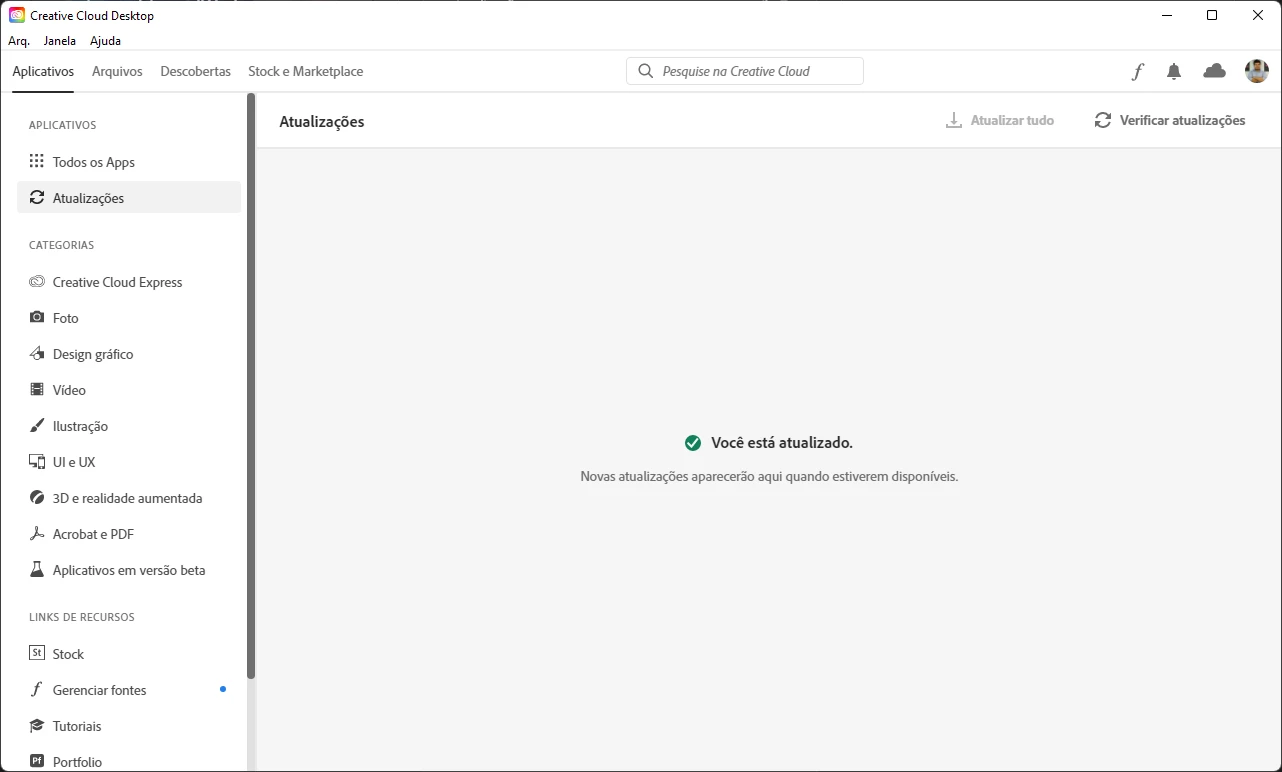Click the sphere icon for 3D e realidade aumentada
The image size is (1282, 772).
point(37,497)
